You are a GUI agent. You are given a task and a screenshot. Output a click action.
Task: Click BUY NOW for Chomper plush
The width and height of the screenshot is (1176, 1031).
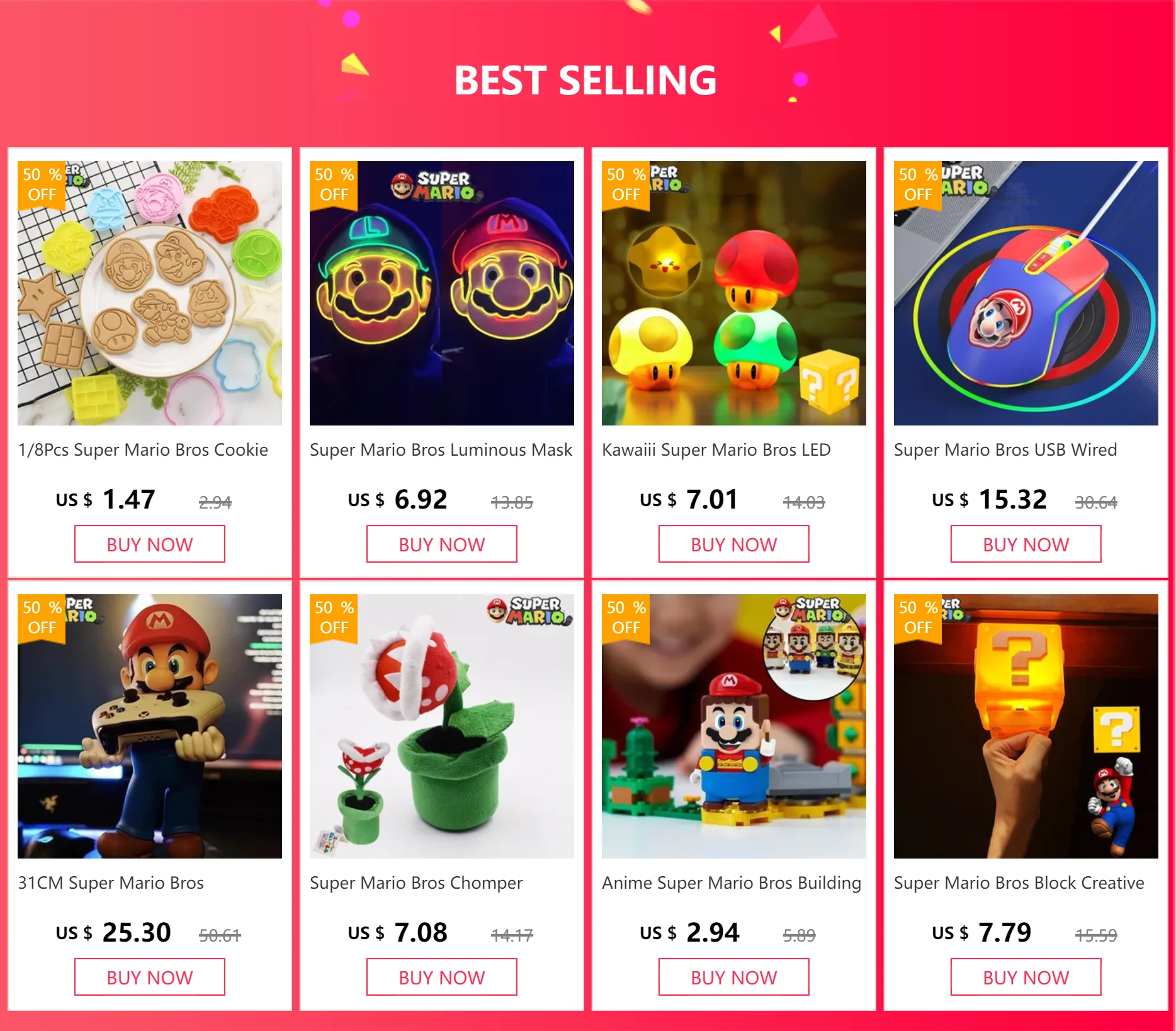(442, 977)
